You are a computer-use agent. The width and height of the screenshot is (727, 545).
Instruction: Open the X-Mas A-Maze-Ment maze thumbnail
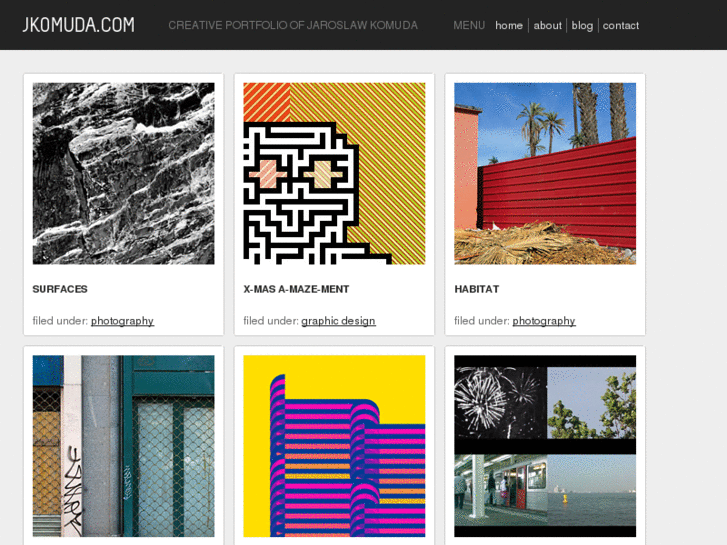click(334, 173)
